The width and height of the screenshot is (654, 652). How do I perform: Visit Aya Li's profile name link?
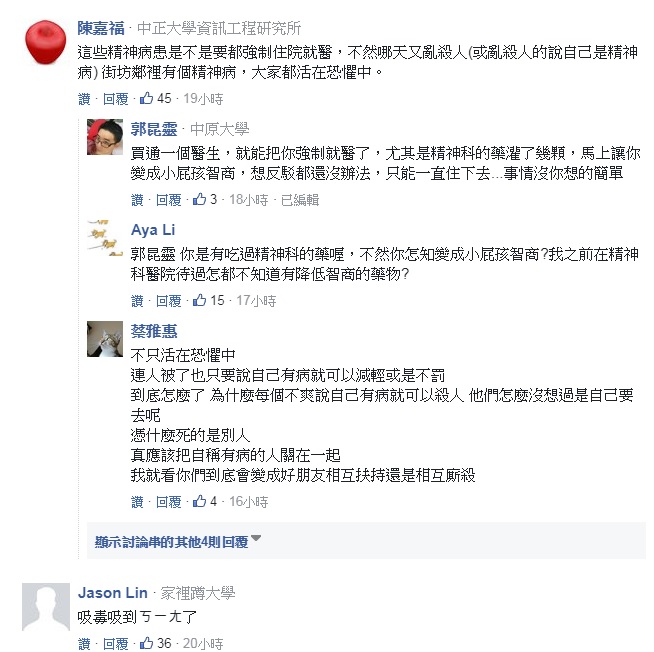153,230
